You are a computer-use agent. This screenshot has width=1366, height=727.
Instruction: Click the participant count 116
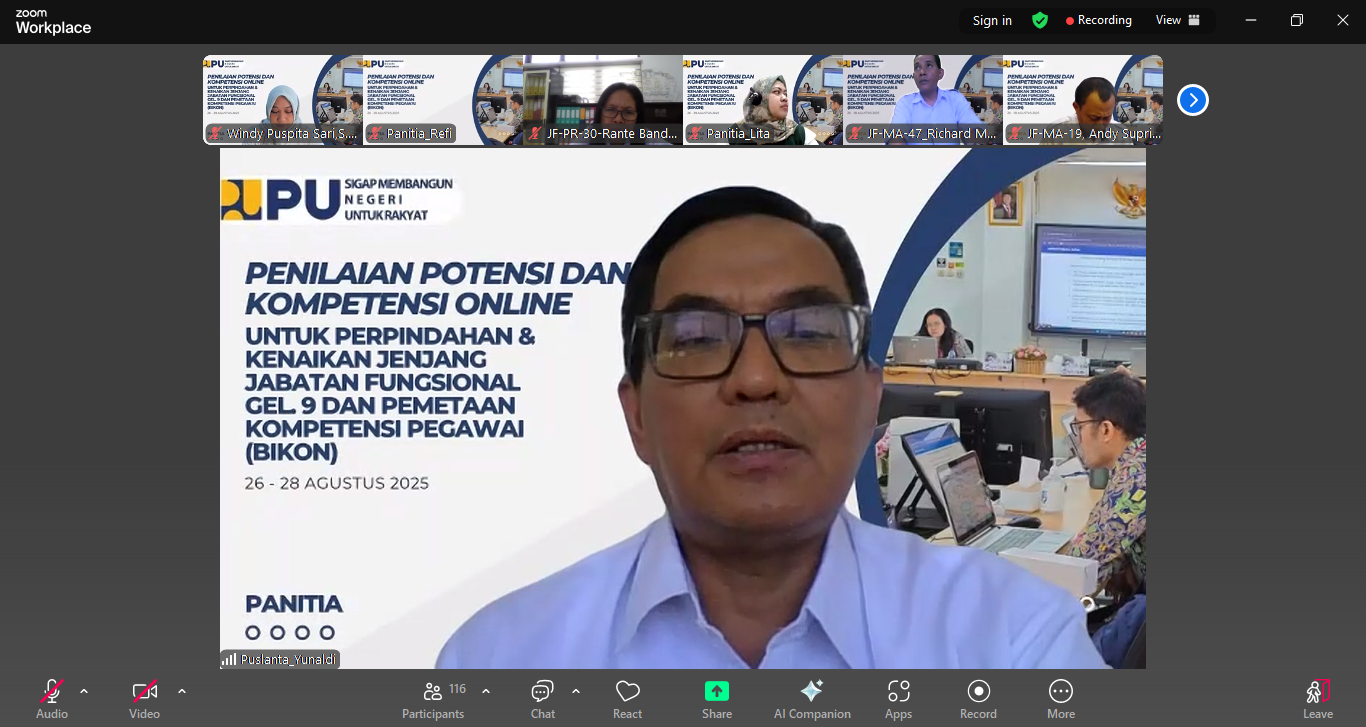pos(458,689)
